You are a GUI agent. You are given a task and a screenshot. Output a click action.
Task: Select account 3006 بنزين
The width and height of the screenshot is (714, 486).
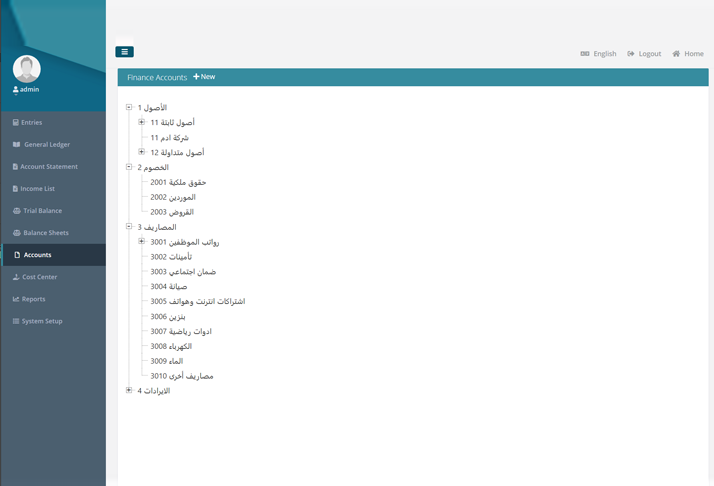click(168, 317)
